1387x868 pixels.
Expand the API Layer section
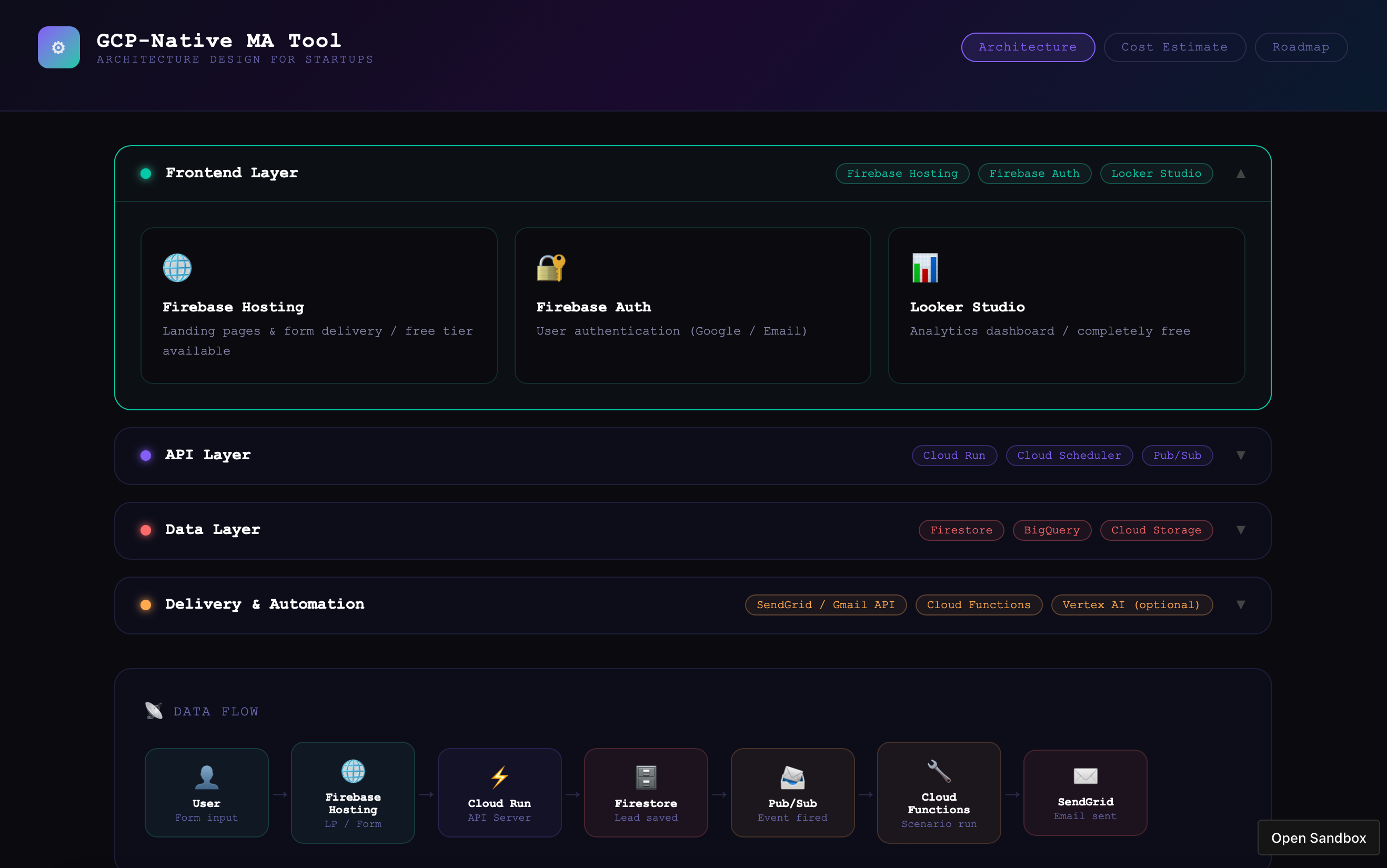1241,455
